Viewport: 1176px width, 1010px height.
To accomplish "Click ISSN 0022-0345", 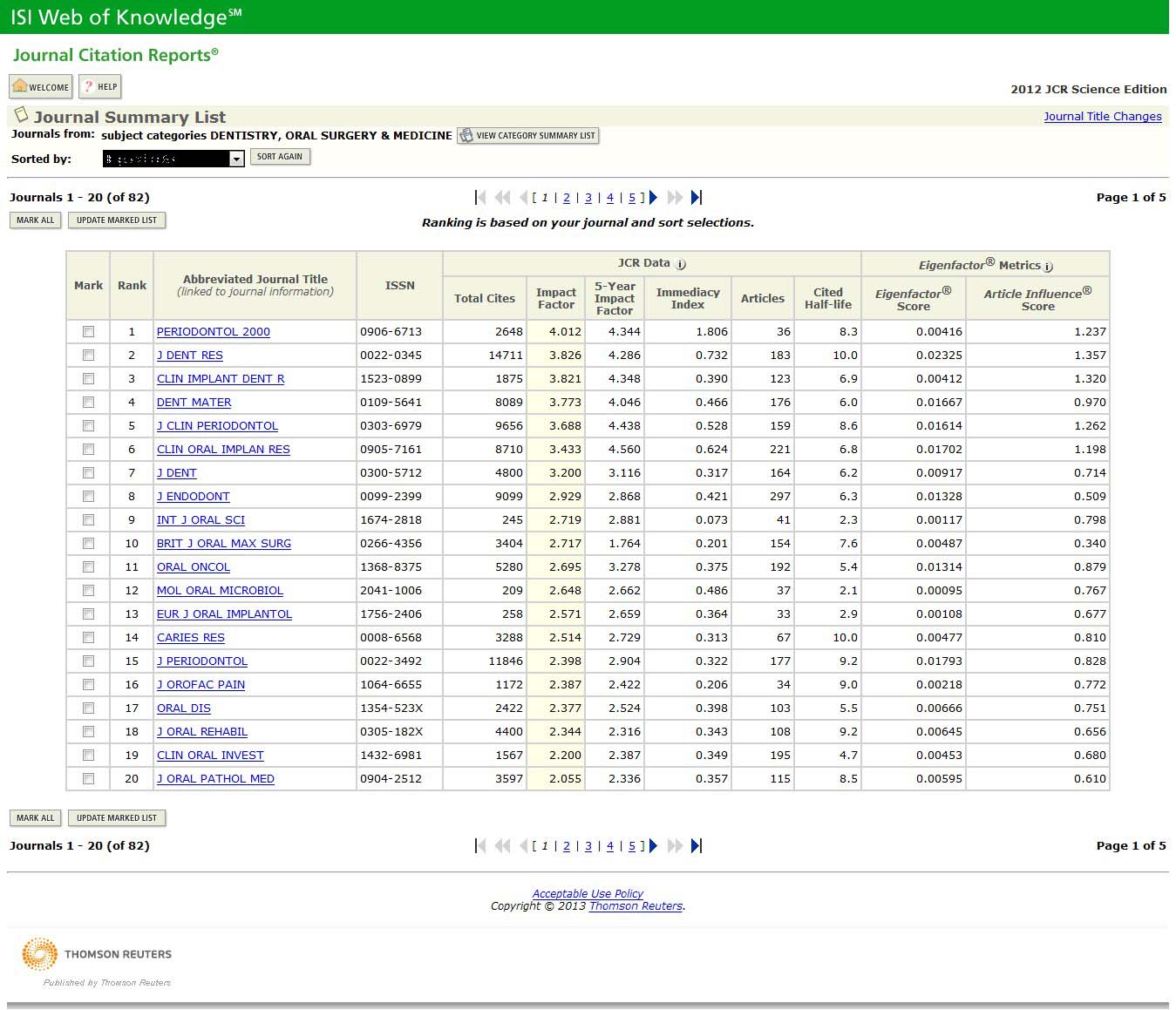I will [x=391, y=356].
